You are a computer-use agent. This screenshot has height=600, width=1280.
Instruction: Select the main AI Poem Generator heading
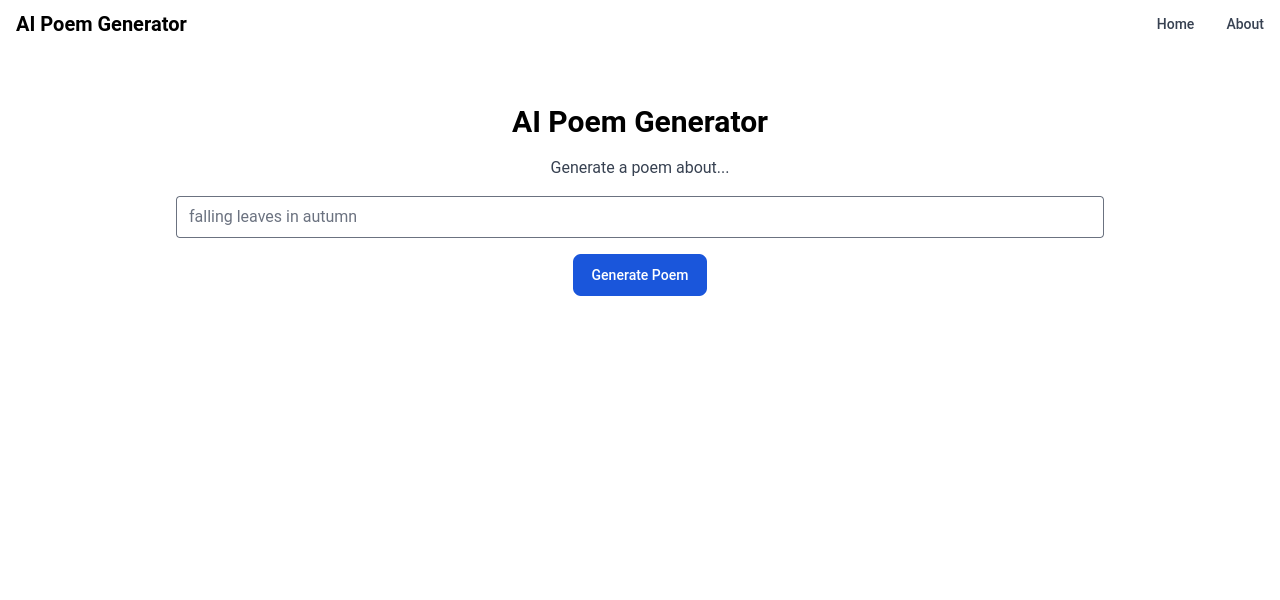pos(640,122)
